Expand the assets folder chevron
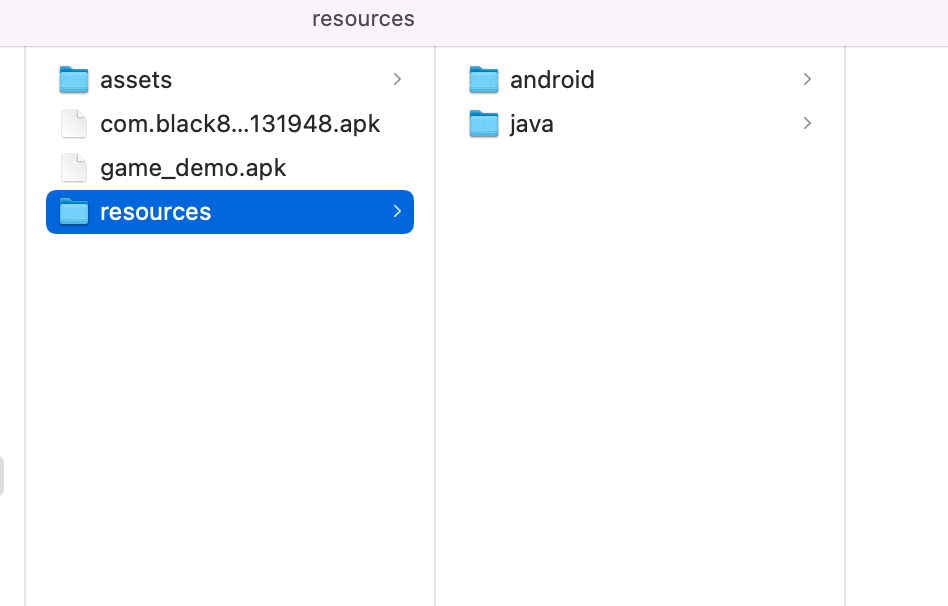948x606 pixels. (397, 79)
